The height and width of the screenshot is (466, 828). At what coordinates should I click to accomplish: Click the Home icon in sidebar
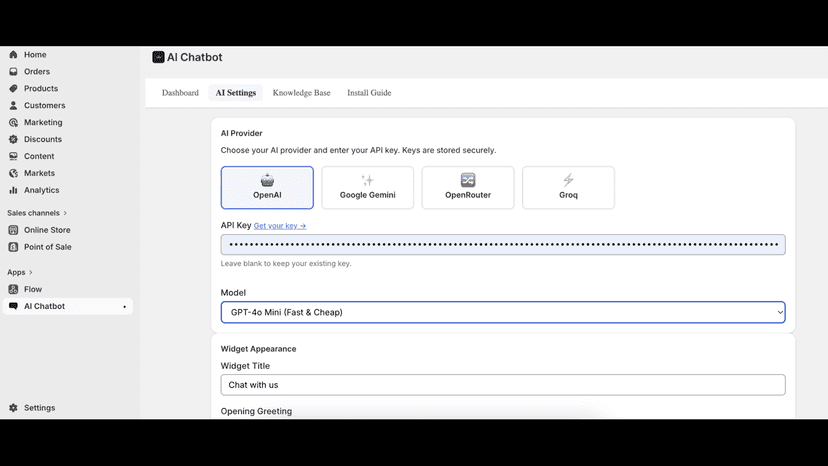[13, 54]
